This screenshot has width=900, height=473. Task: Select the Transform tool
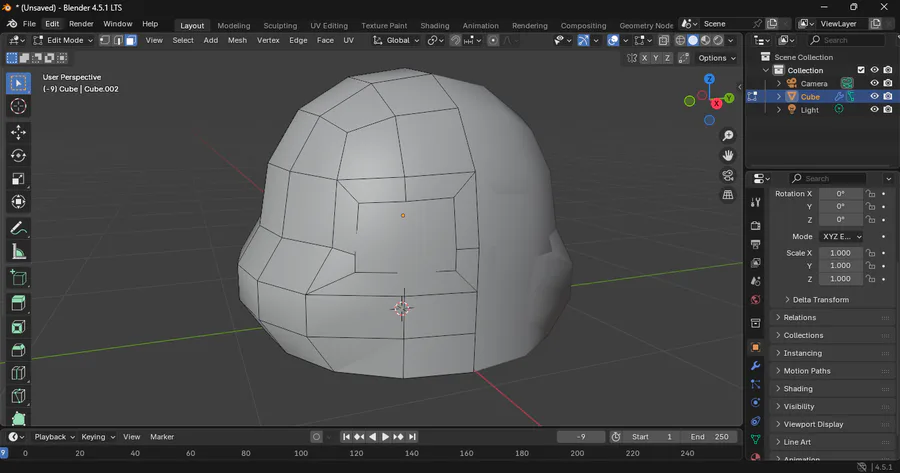pyautogui.click(x=18, y=202)
